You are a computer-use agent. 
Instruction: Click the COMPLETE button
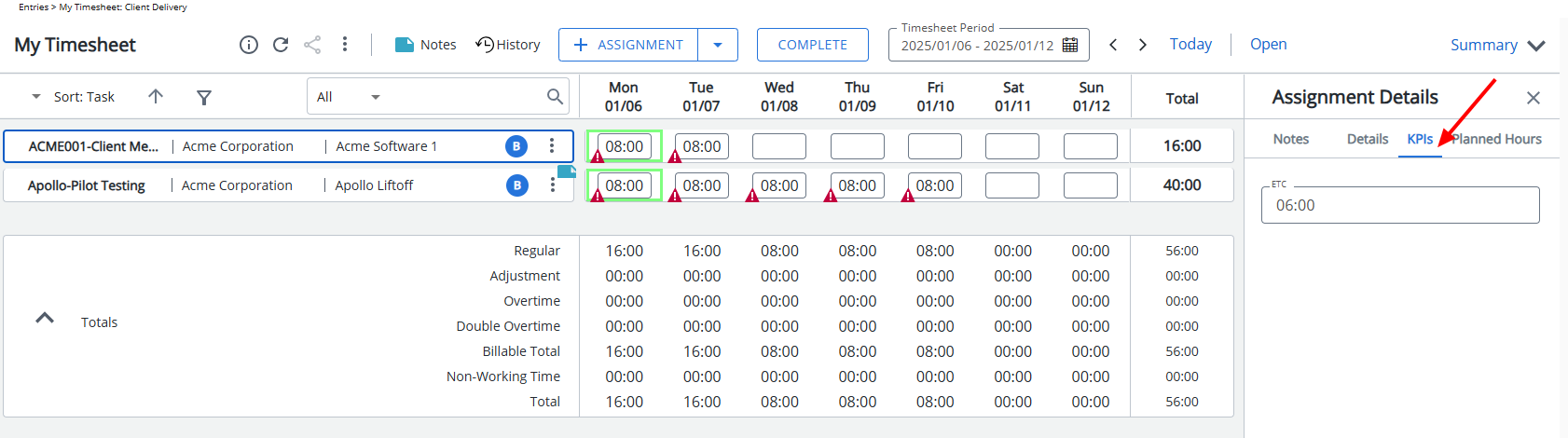coord(813,45)
